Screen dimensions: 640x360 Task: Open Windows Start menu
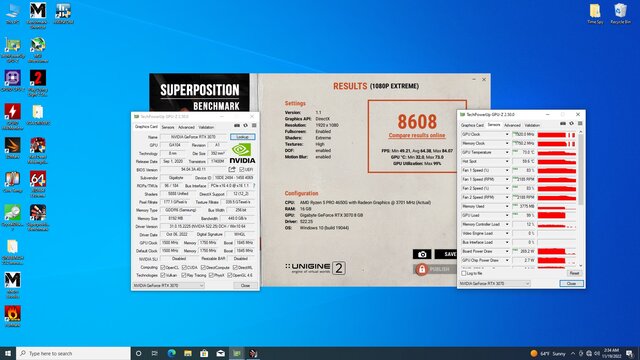click(x=8, y=353)
